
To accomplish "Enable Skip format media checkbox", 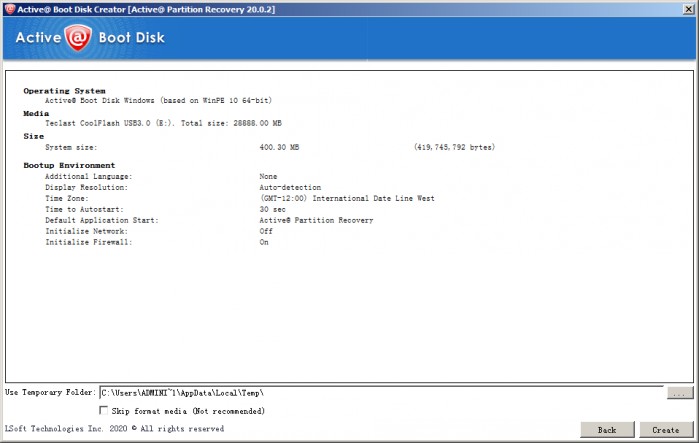I will click(x=103, y=410).
